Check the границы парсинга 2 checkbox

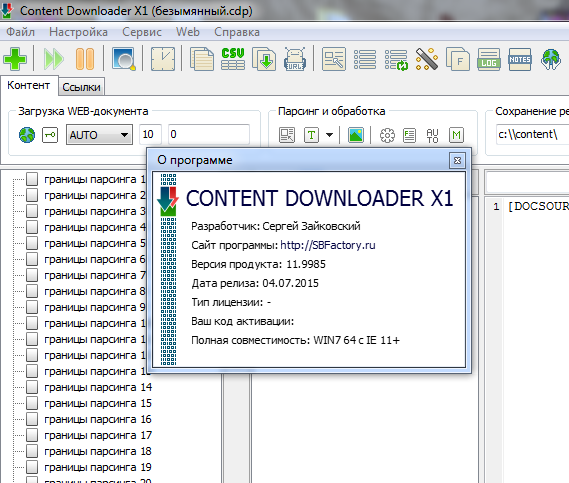point(32,195)
